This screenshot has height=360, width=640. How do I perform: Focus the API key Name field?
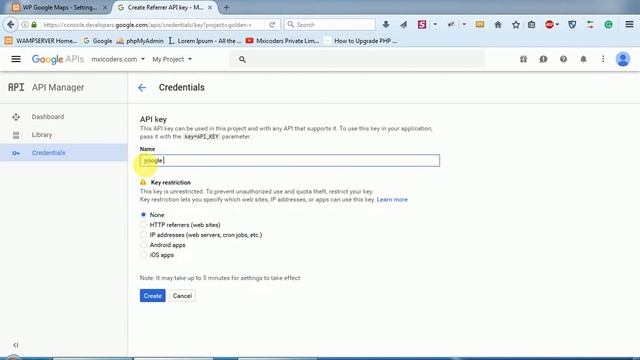[x=290, y=160]
